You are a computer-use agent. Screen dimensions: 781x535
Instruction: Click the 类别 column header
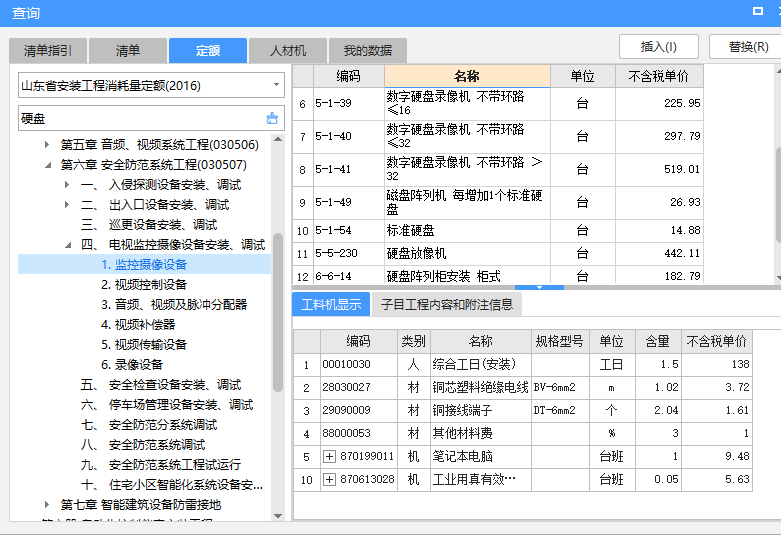coord(413,341)
